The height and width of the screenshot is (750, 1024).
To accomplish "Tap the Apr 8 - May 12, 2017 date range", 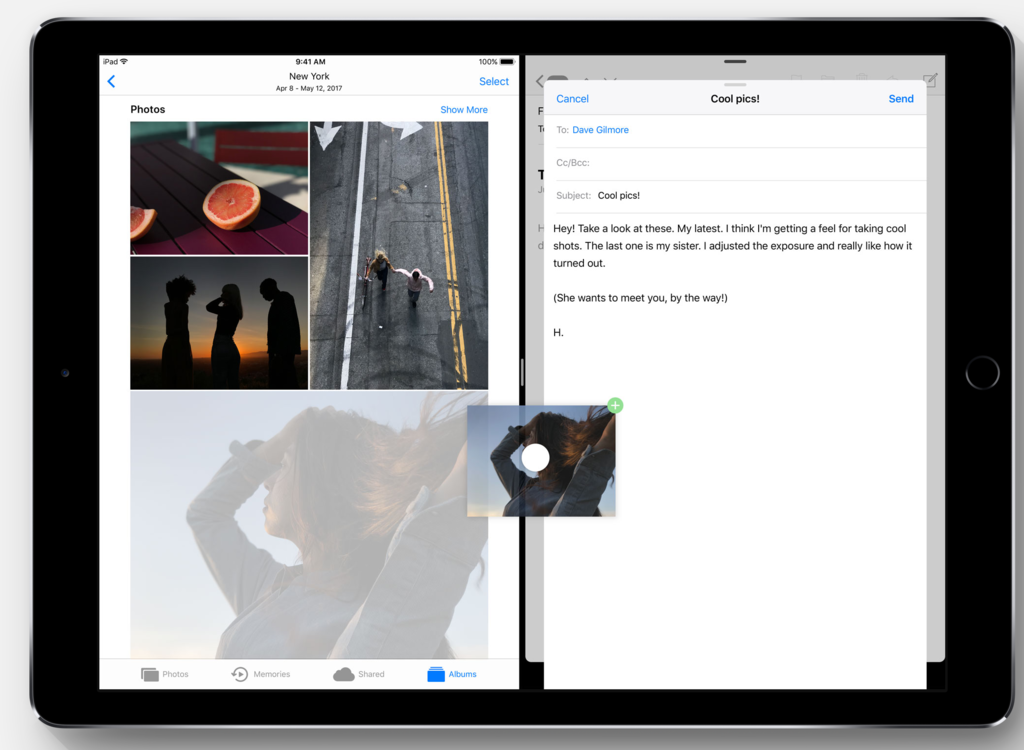I will click(x=309, y=88).
